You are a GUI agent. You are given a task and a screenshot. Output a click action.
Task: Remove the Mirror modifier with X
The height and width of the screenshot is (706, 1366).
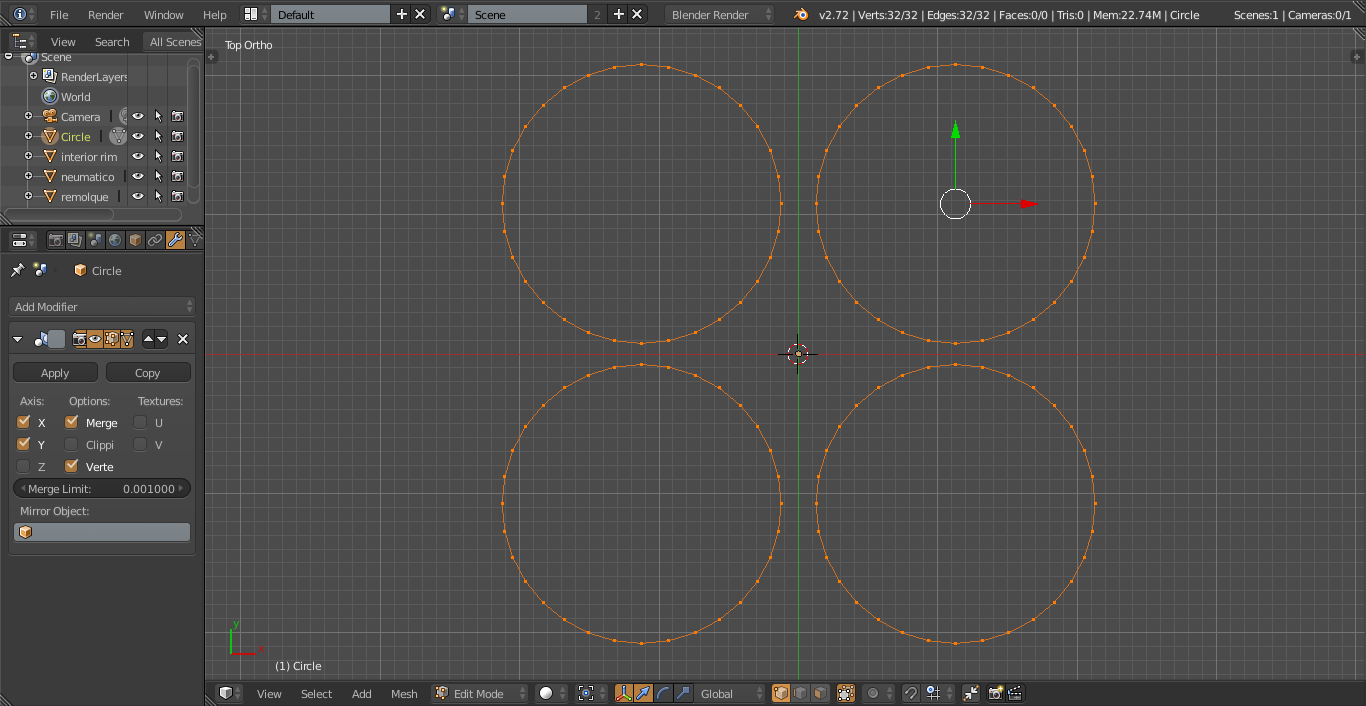point(183,340)
